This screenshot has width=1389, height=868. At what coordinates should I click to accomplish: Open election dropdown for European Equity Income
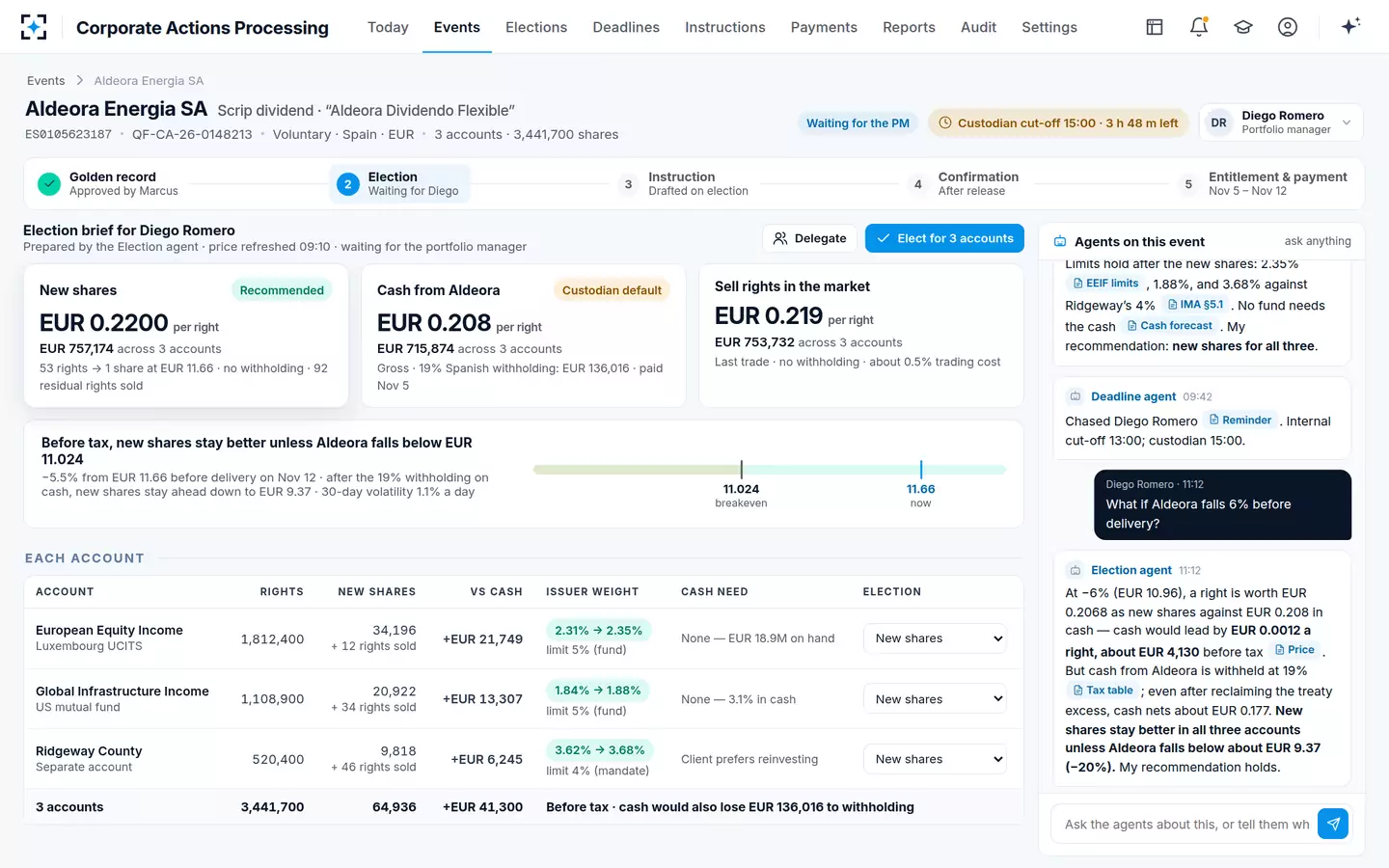[x=935, y=638]
